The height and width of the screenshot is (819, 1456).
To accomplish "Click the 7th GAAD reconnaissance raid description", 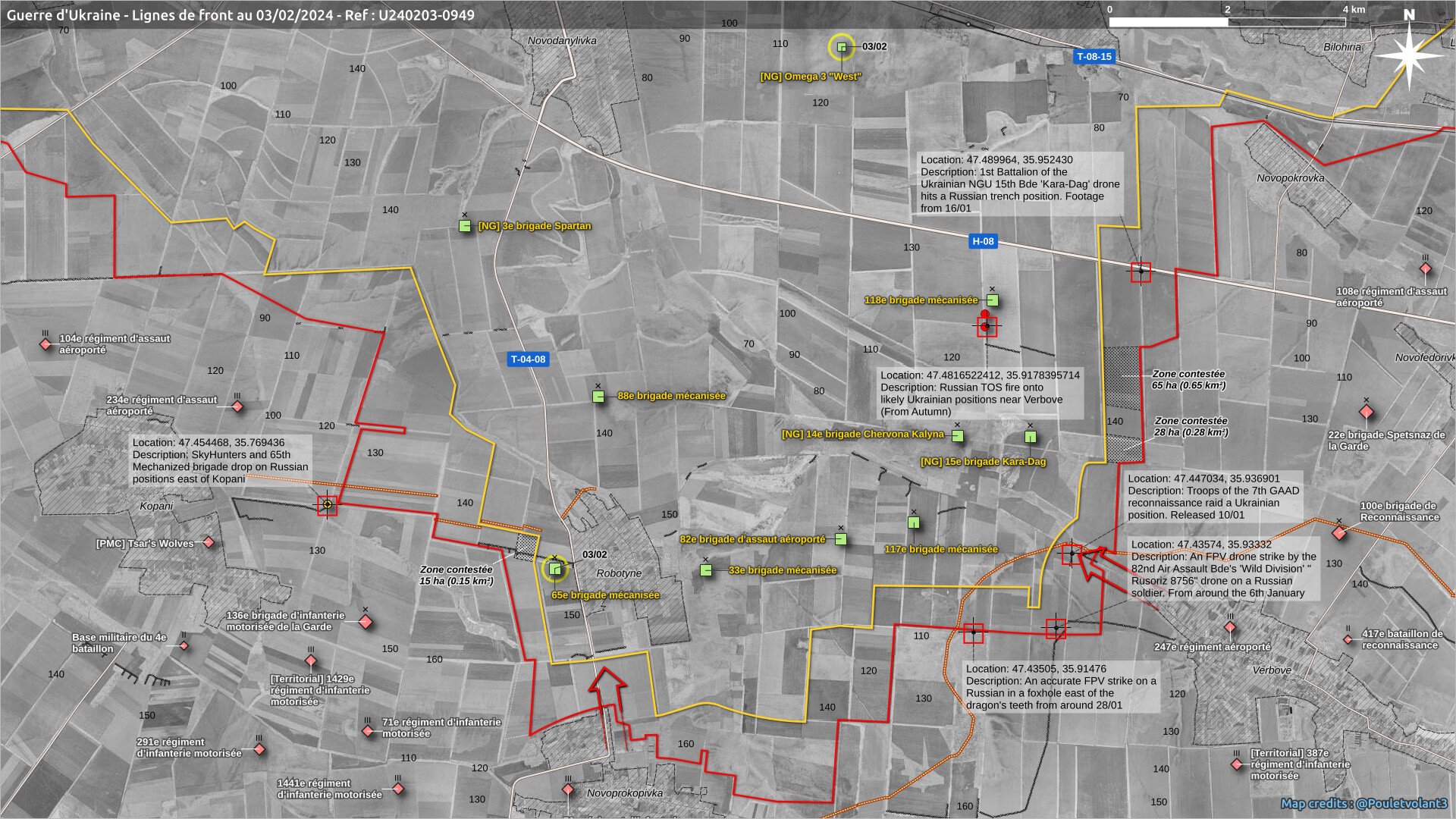I will point(1214,497).
